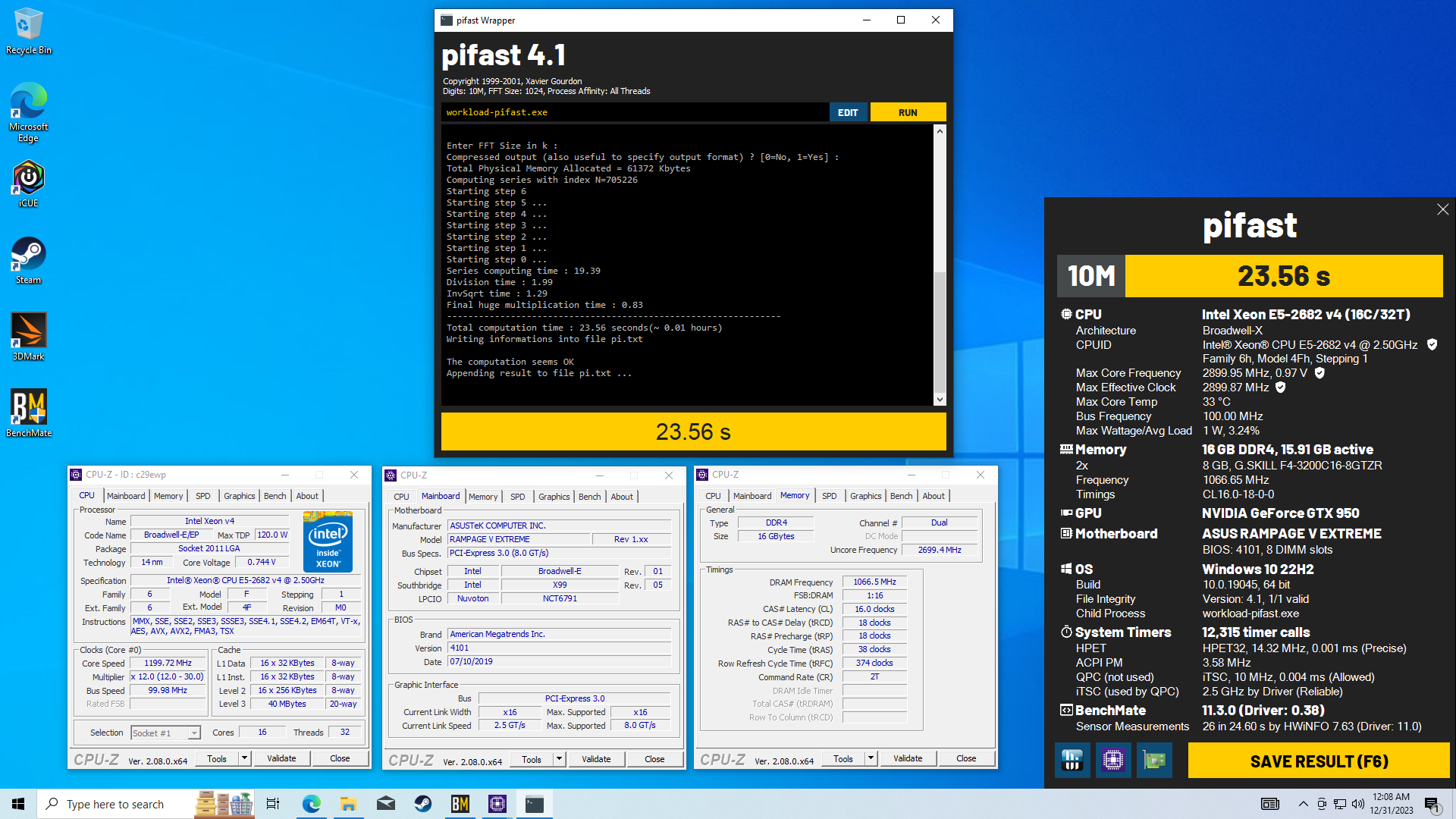Open Recycle Bin desktop icon

coord(29,31)
